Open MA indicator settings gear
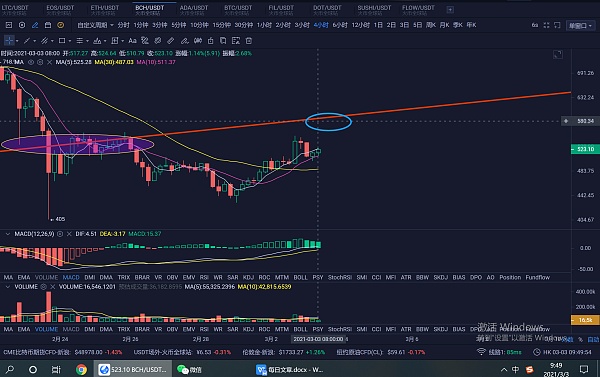 click(40, 62)
